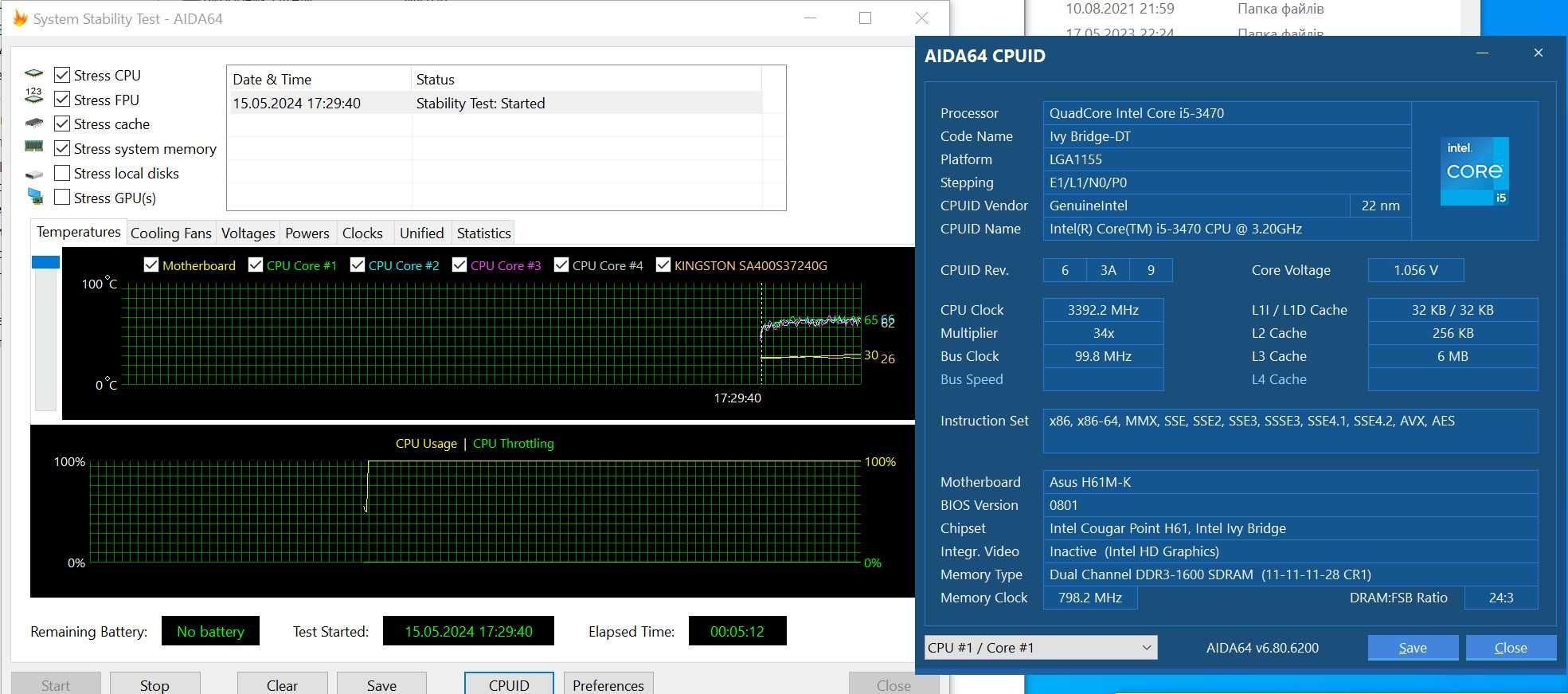Open the Statistics tab
The image size is (1568, 694).
point(483,233)
